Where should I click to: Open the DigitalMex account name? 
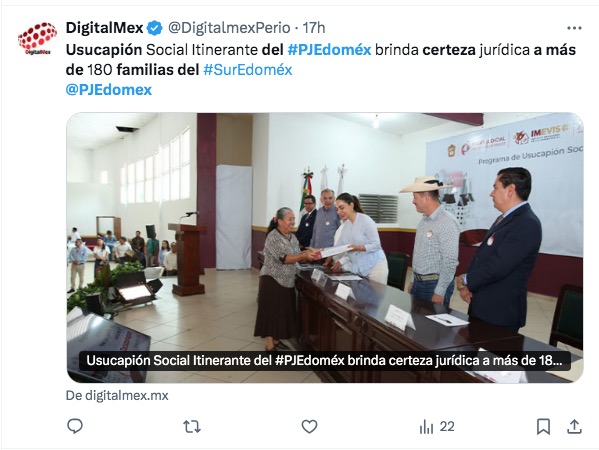[x=104, y=28]
